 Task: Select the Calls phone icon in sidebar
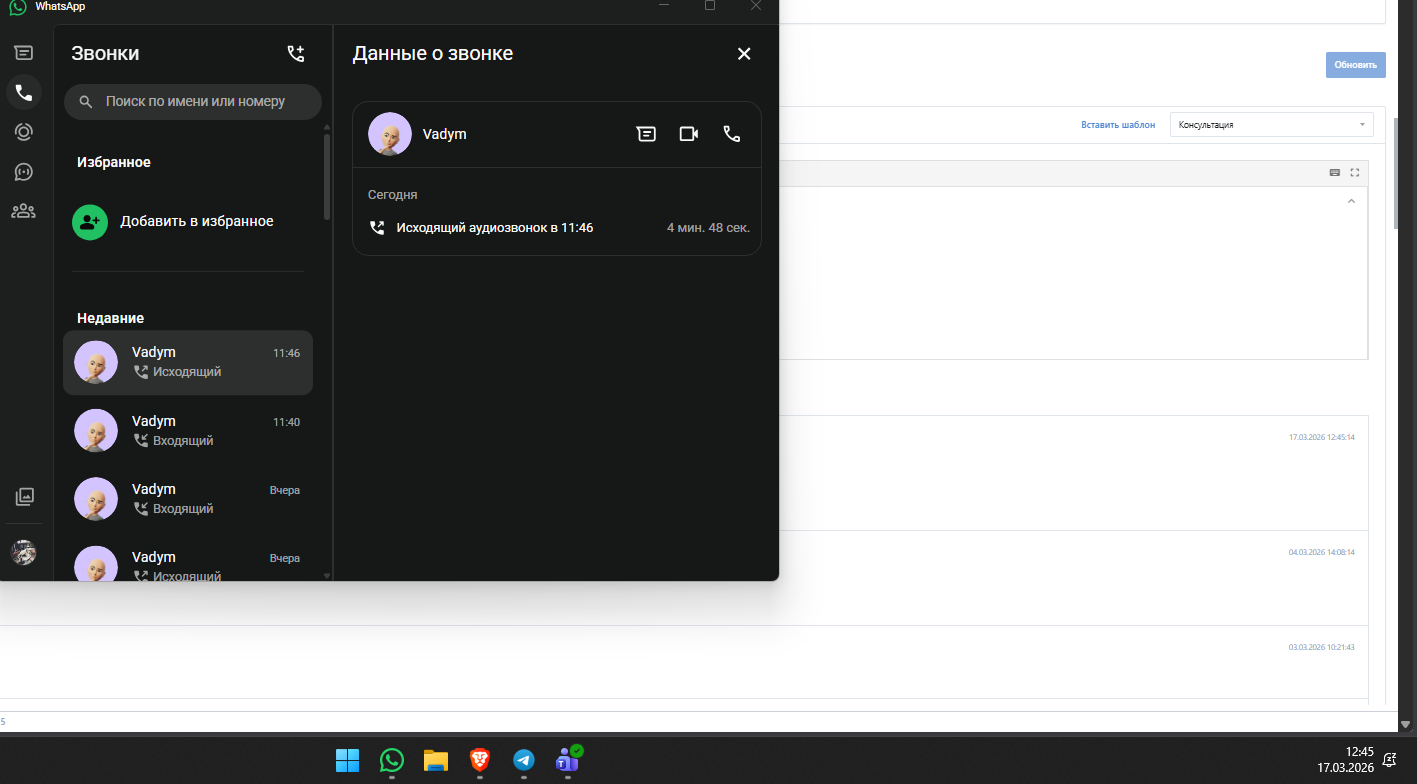pos(24,92)
